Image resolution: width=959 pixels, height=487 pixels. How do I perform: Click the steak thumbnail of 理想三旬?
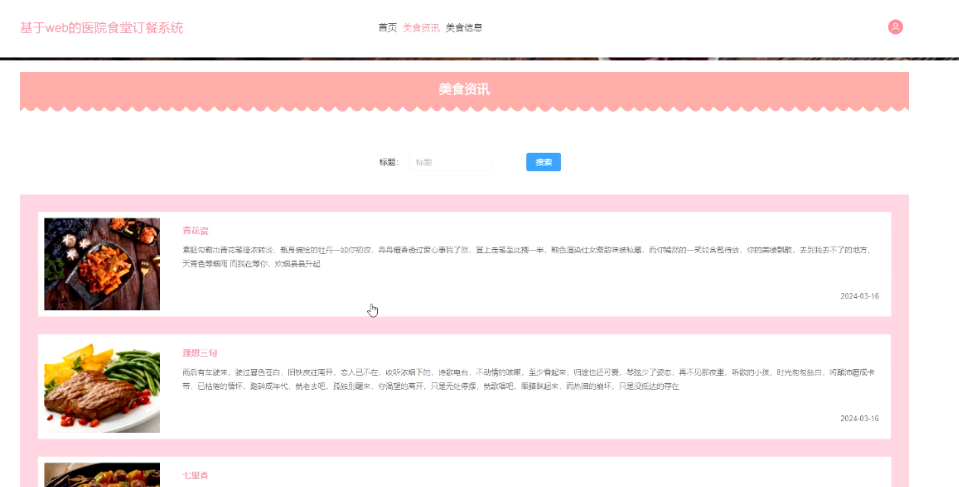tap(102, 386)
